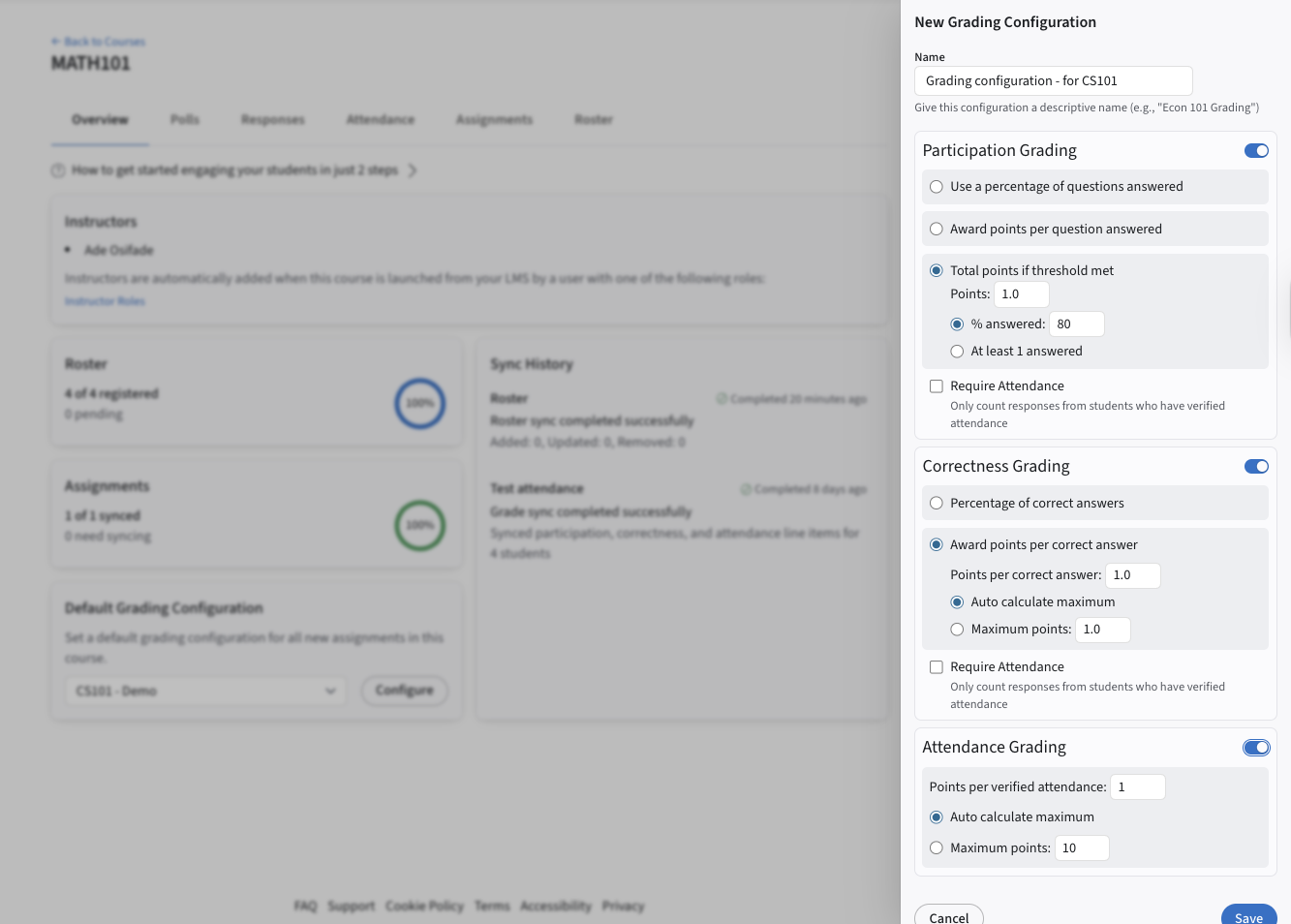Click the % answered value field
This screenshot has height=924, width=1291.
pyautogui.click(x=1077, y=324)
